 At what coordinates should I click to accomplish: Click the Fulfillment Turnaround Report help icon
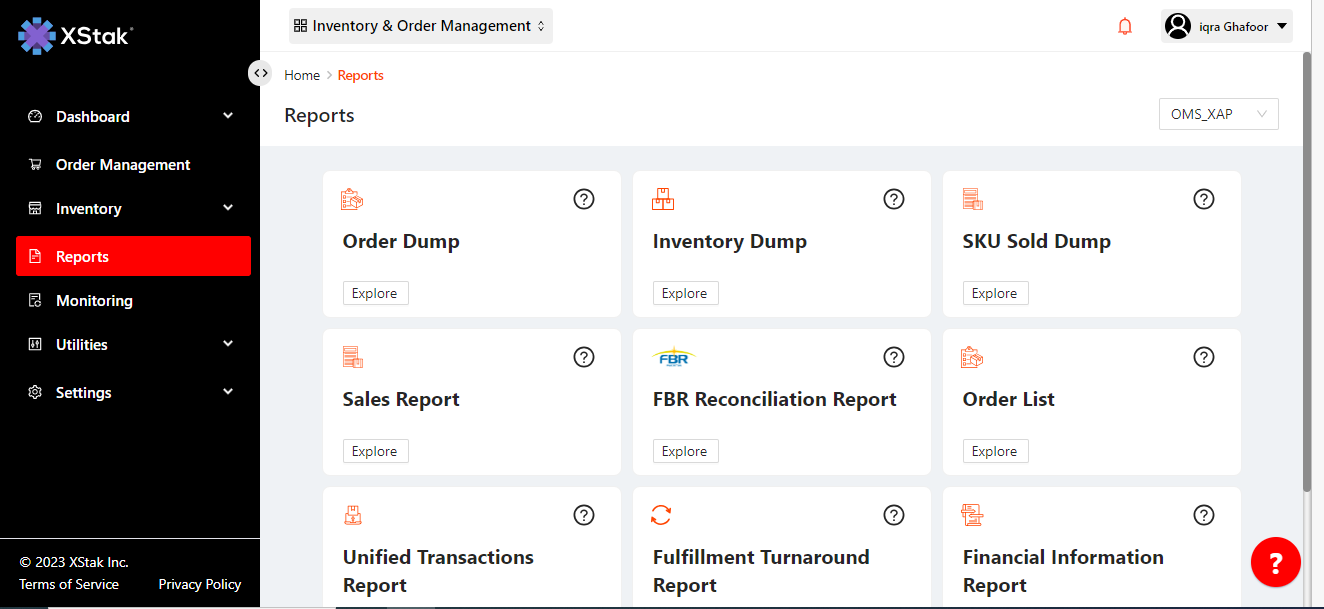pyautogui.click(x=894, y=515)
